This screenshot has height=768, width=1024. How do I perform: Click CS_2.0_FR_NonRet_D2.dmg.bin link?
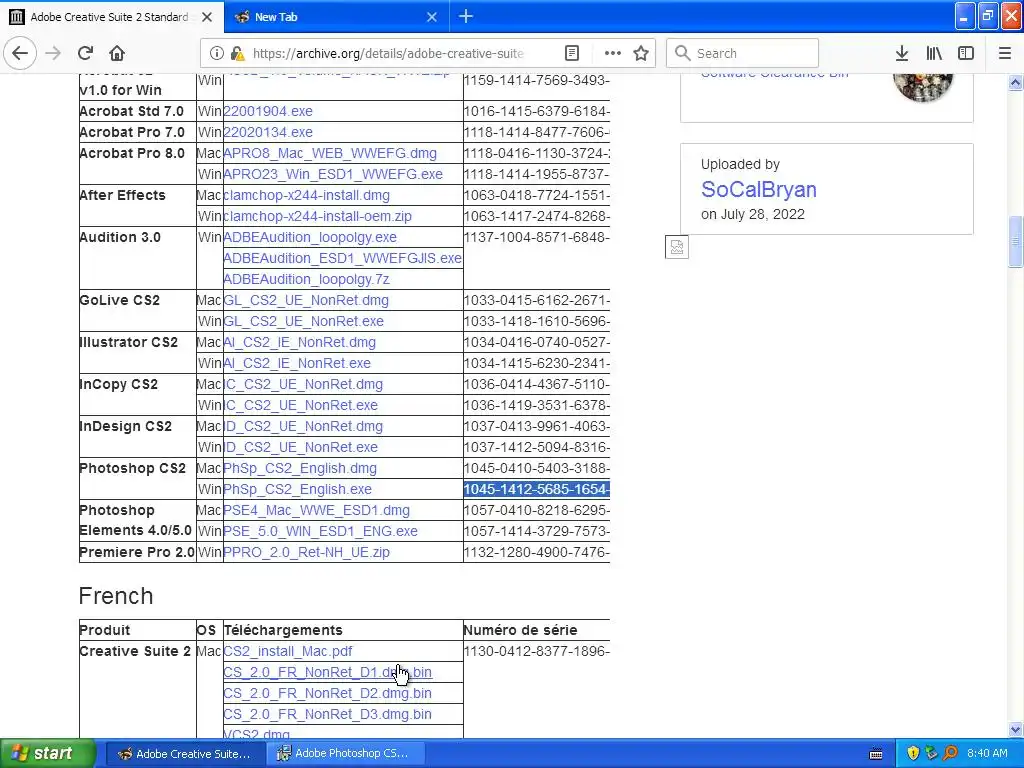pyautogui.click(x=327, y=693)
